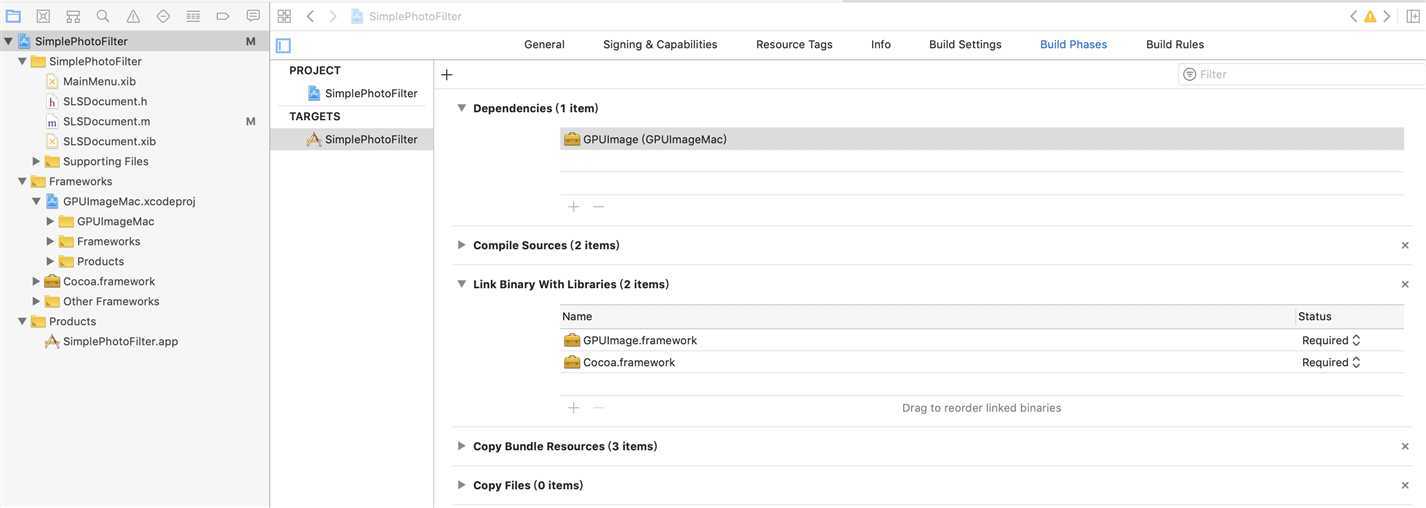The height and width of the screenshot is (508, 1426).
Task: Go back in editor history
Action: (310, 16)
